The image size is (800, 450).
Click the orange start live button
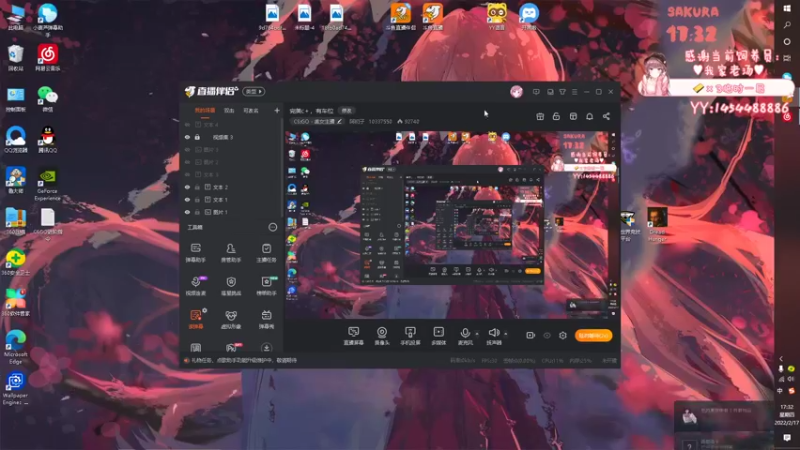pyautogui.click(x=593, y=335)
